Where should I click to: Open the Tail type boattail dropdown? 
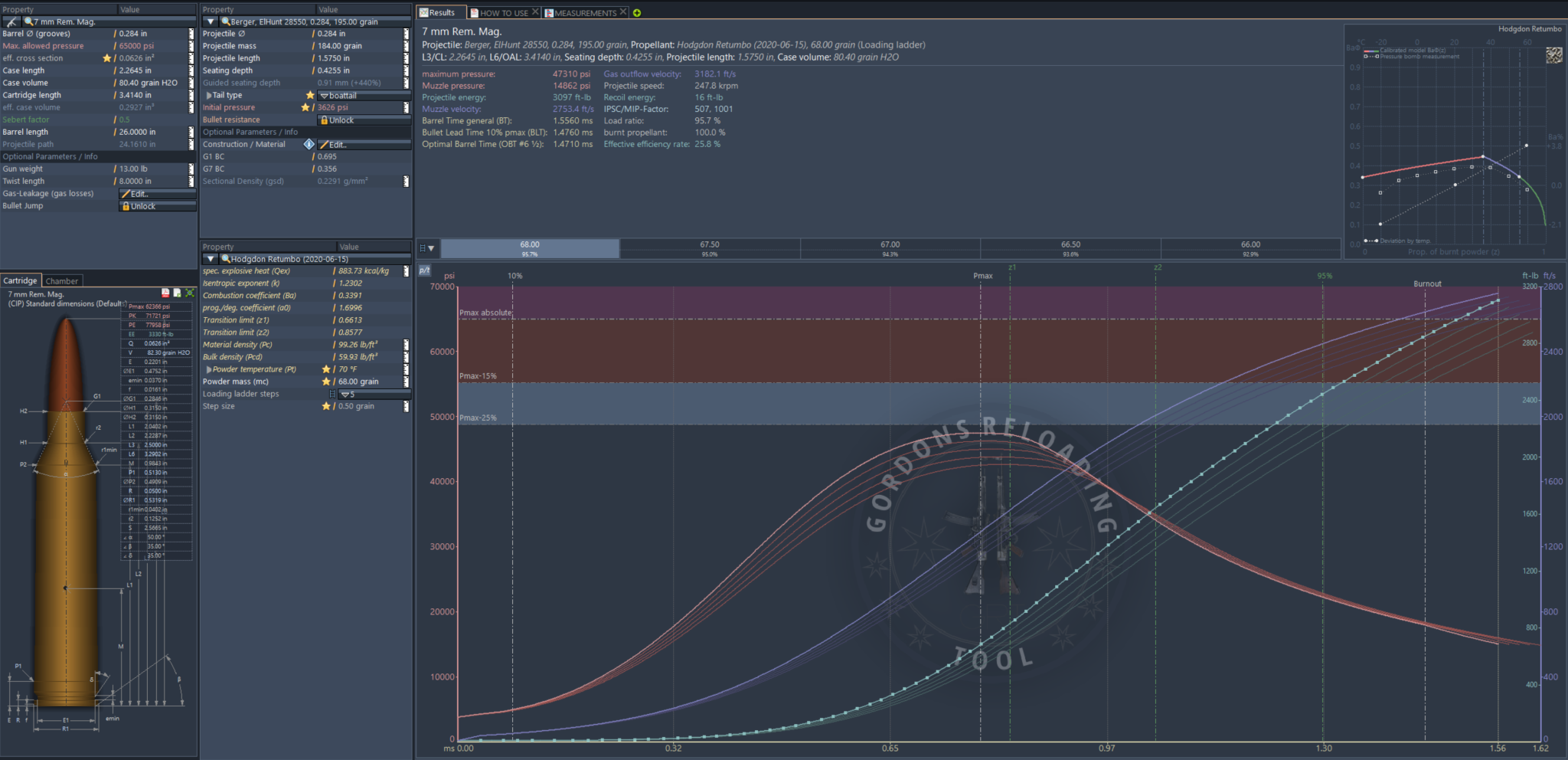[364, 96]
